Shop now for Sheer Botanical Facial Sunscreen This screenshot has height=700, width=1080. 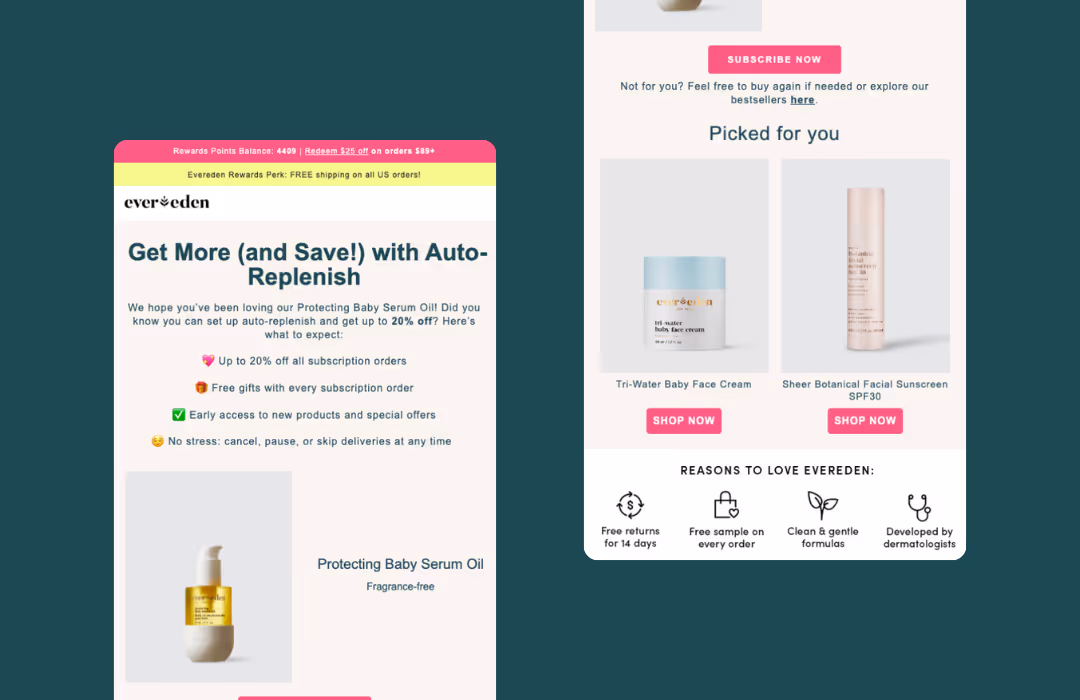[864, 420]
